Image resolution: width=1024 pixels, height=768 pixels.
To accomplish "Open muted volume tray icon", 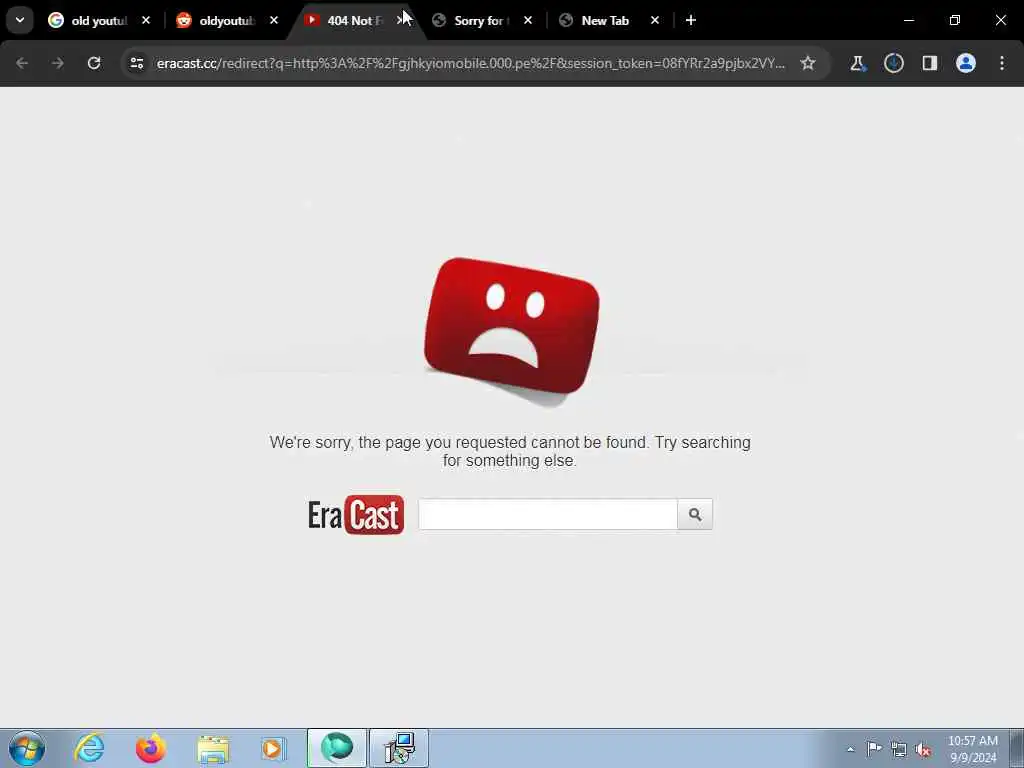I will click(923, 750).
